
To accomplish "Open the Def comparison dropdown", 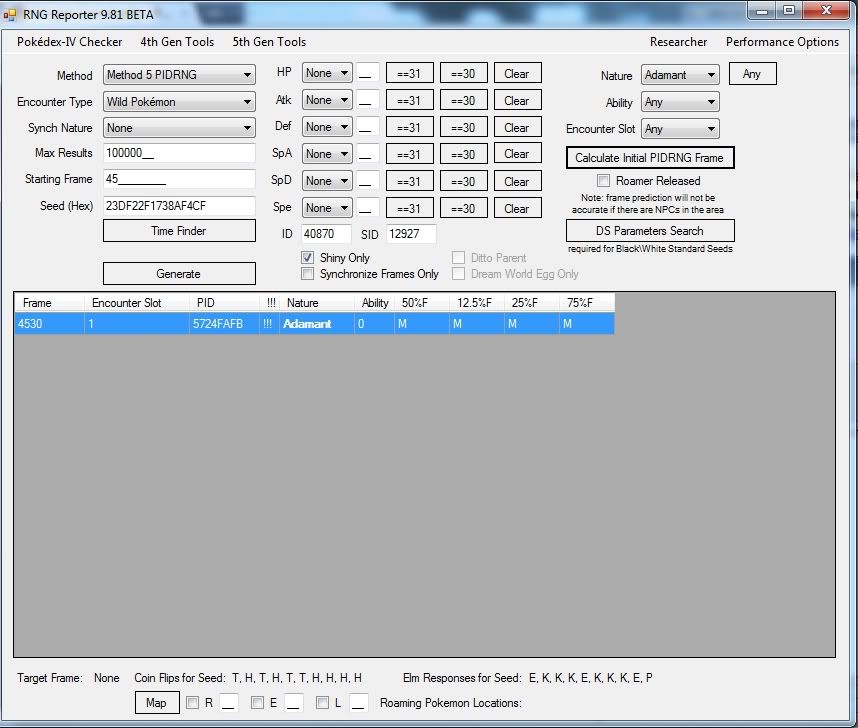I will (x=327, y=127).
